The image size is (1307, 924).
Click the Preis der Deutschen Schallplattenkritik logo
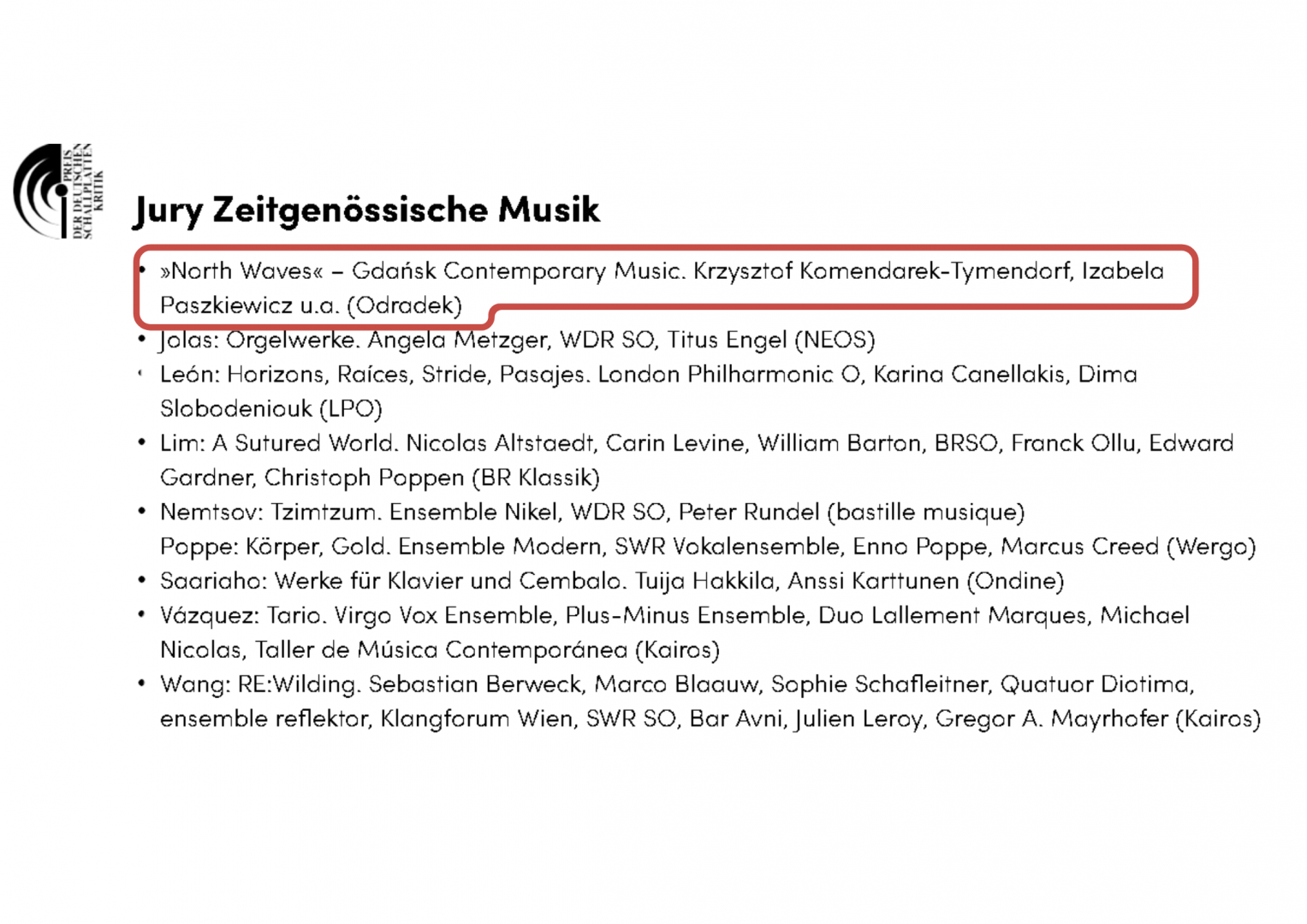tap(58, 191)
